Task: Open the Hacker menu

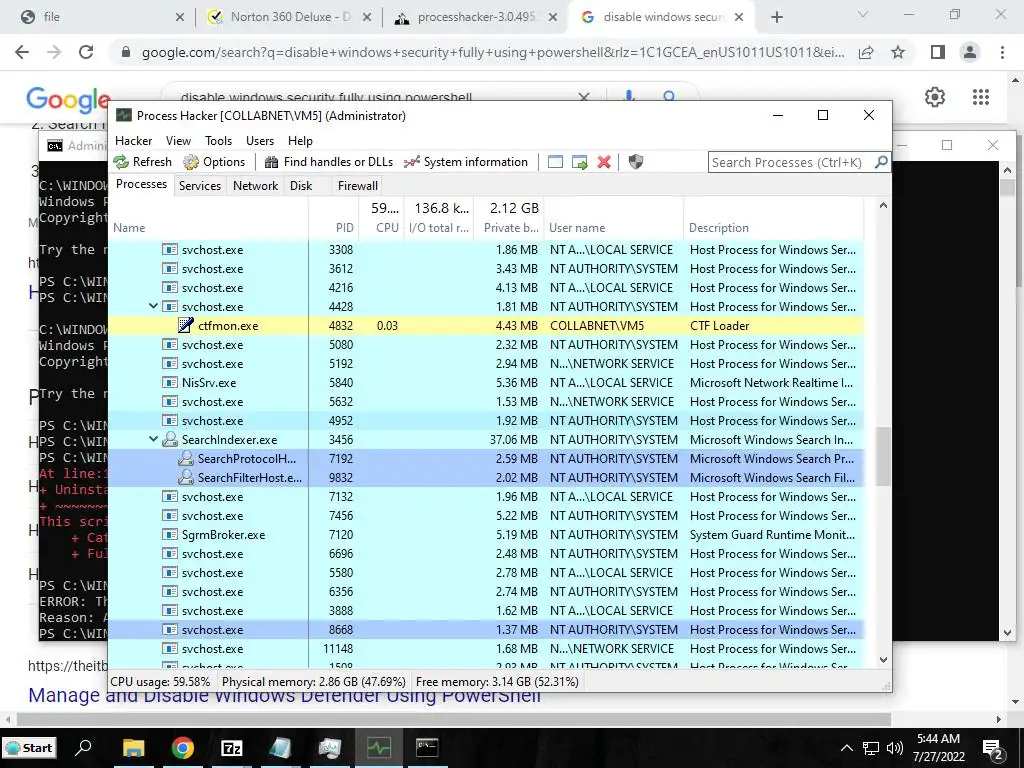Action: [x=133, y=140]
